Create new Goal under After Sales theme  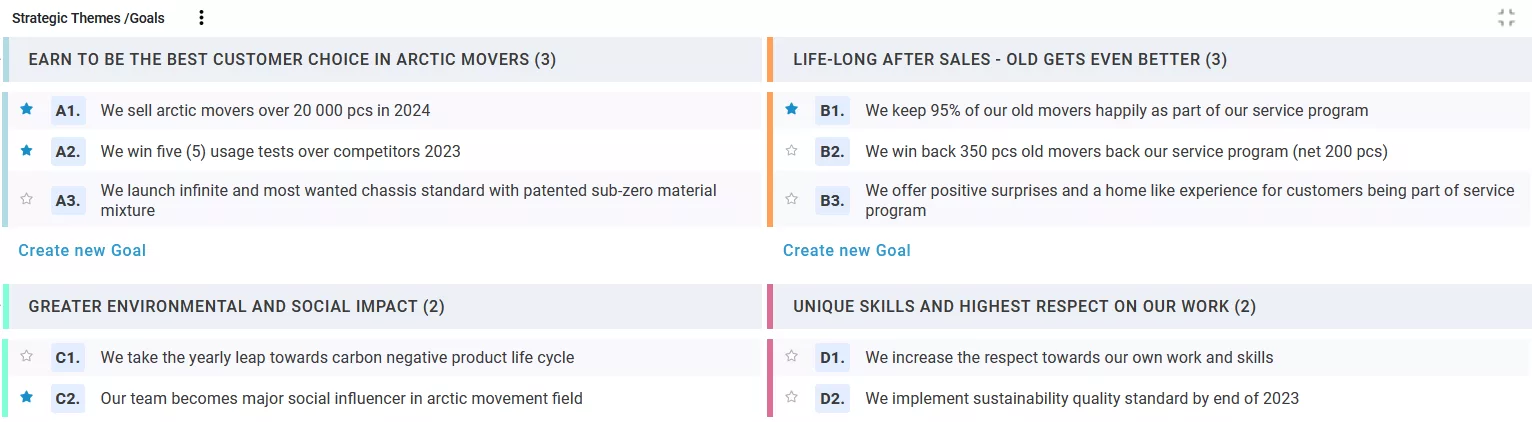[x=847, y=250]
